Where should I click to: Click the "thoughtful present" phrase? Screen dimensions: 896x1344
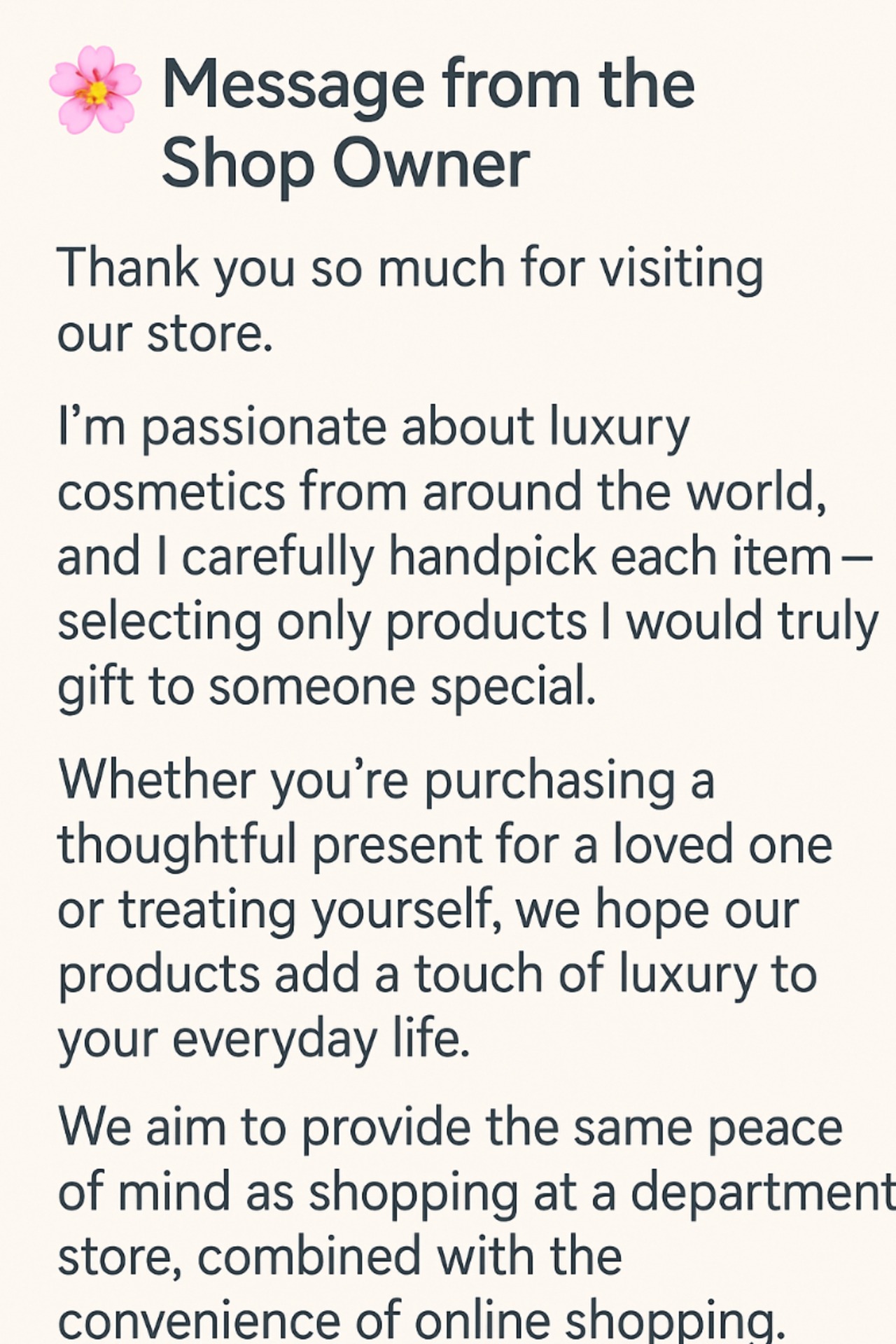coord(269,845)
